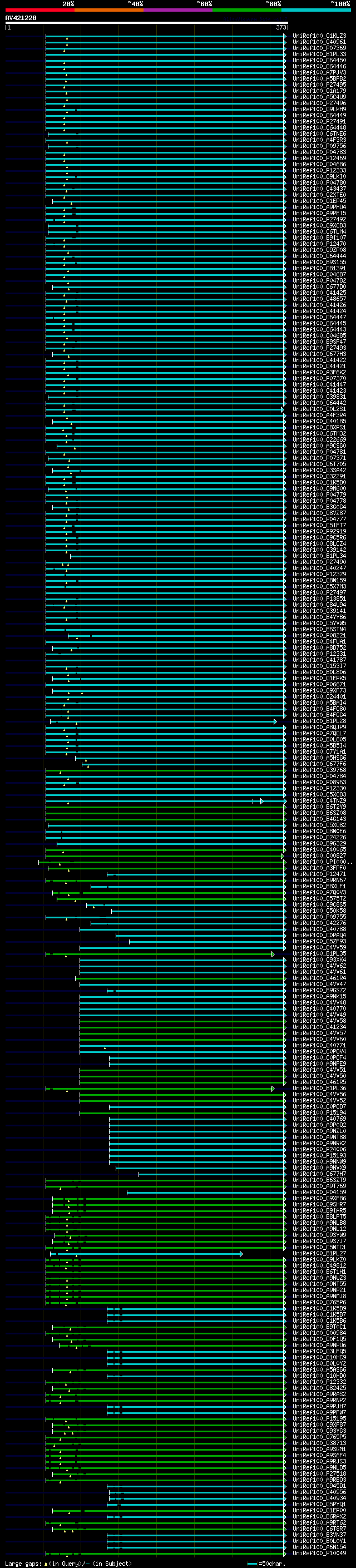Image resolution: width=356 pixels, height=1568 pixels.
Task: Click hit label UniRef100_Q1EP45
Action: (319, 201)
